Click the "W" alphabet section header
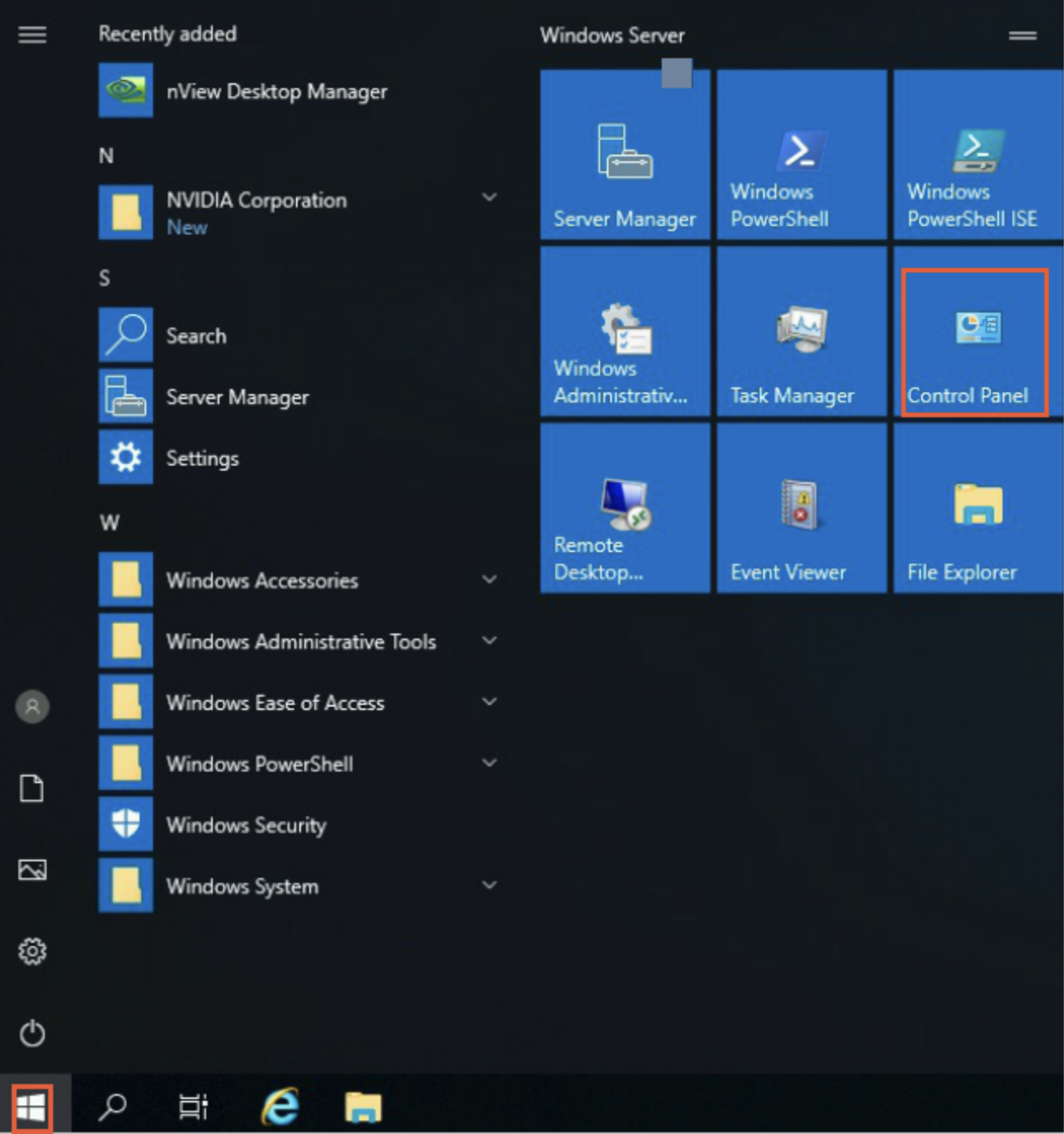 point(110,522)
